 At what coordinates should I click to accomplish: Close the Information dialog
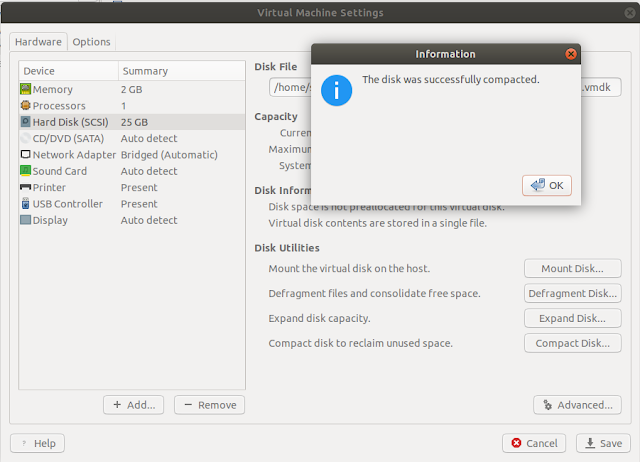(571, 54)
